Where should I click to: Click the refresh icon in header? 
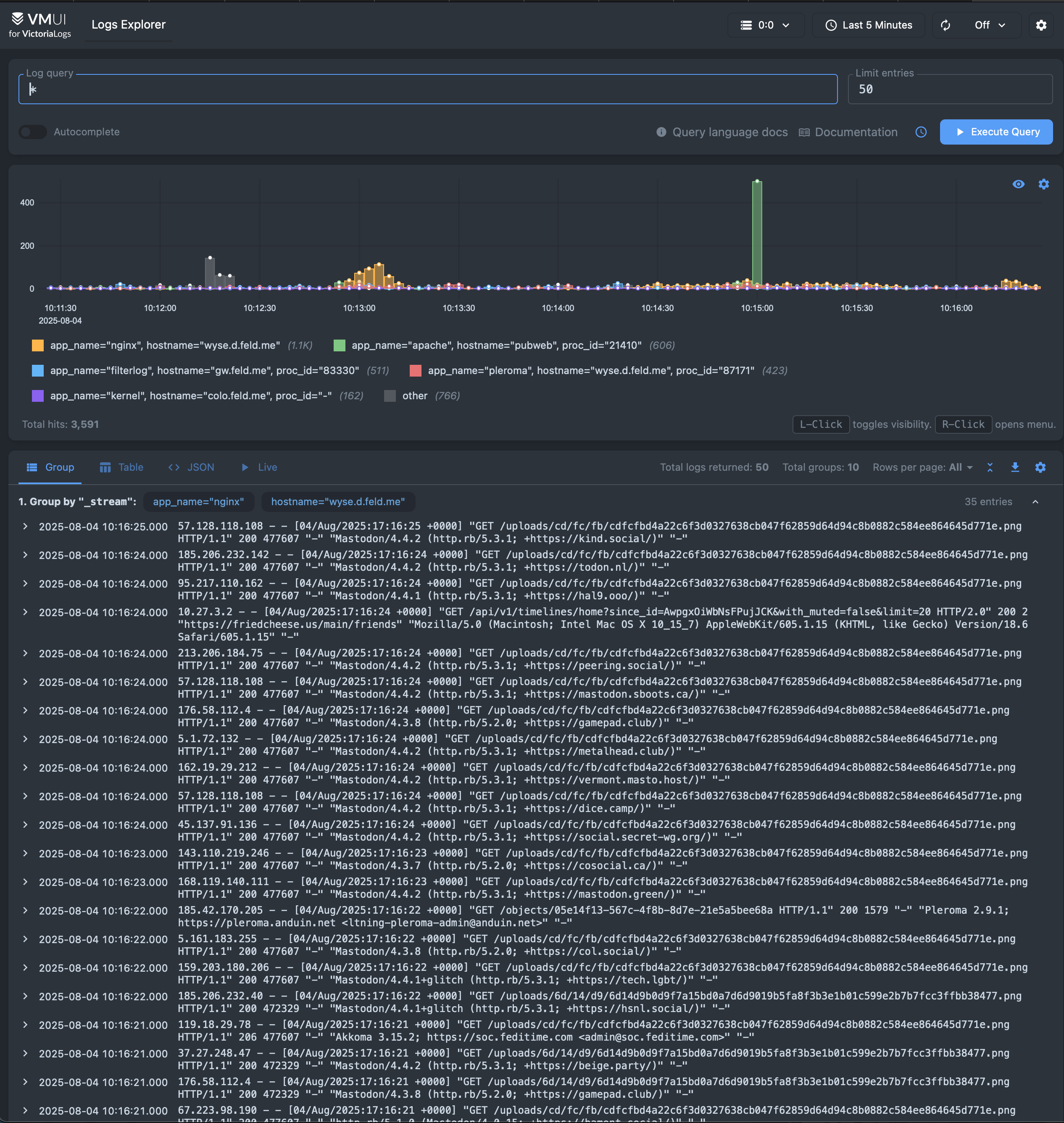[945, 25]
